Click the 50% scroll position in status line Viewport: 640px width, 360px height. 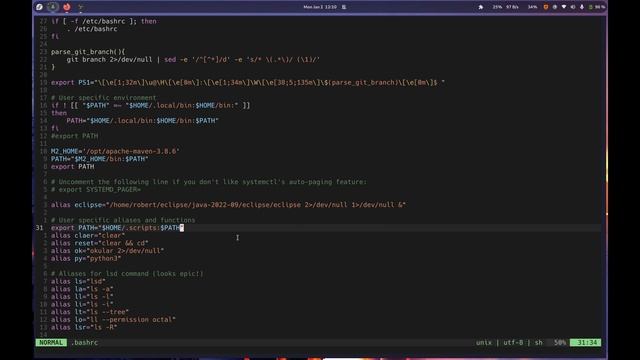pyautogui.click(x=560, y=342)
